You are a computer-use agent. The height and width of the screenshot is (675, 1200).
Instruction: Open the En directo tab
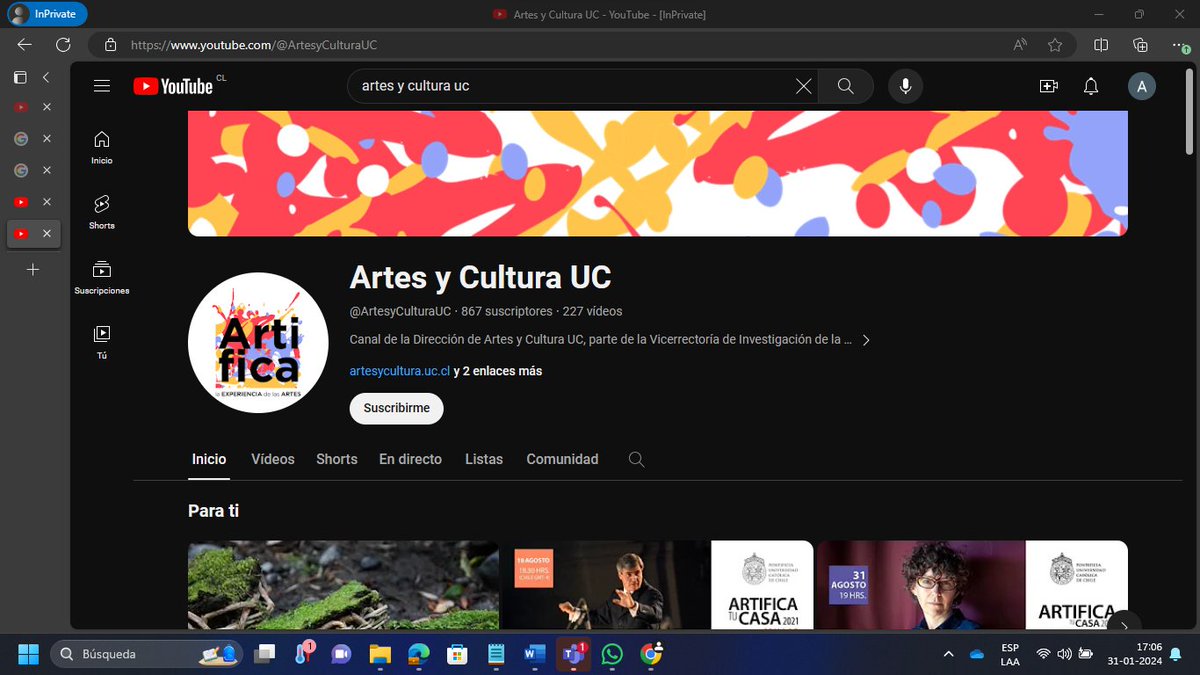click(410, 459)
